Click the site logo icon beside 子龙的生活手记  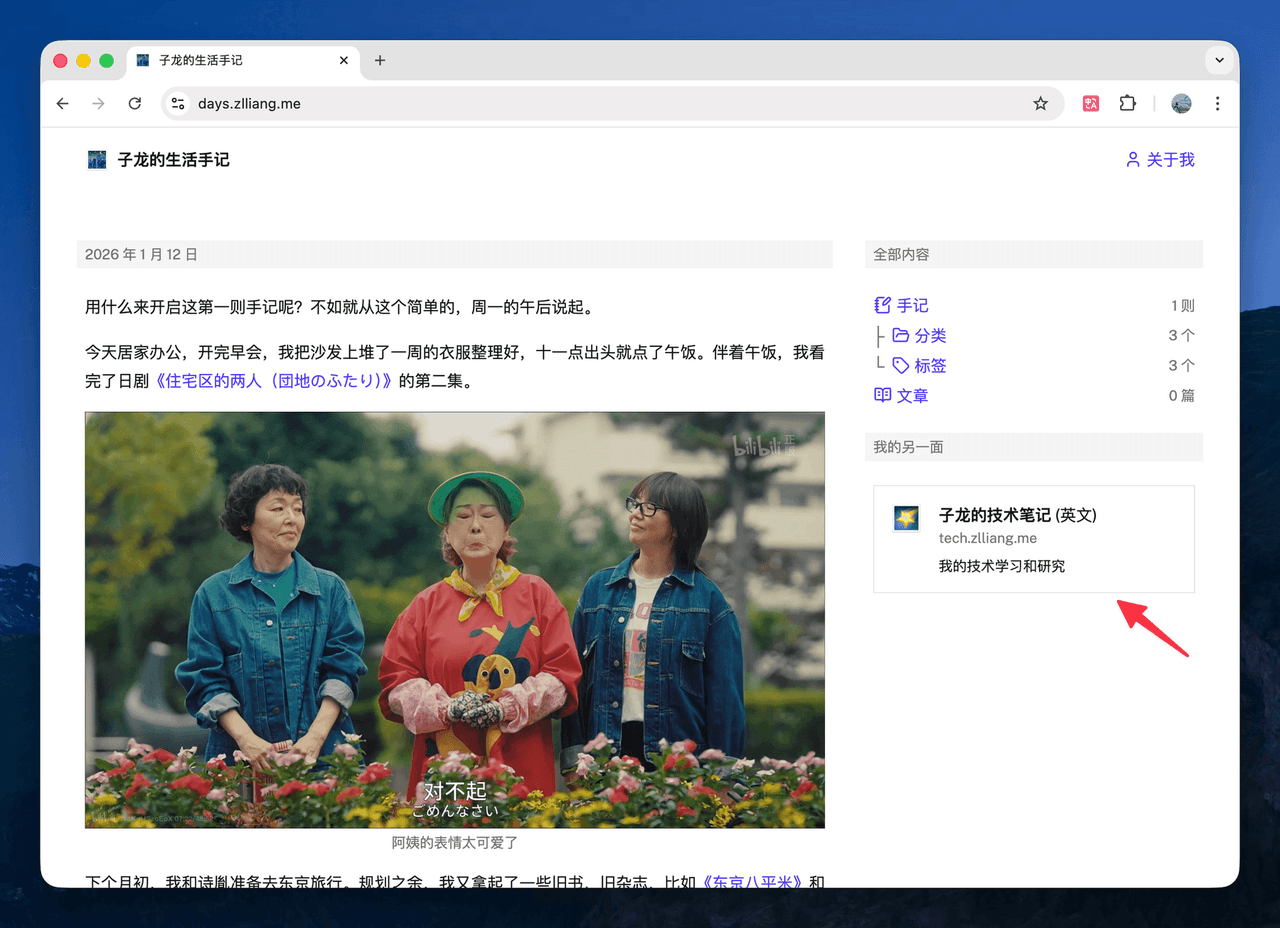point(97,160)
